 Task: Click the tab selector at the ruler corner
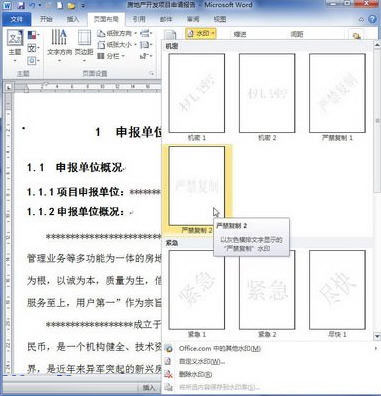[x=8, y=87]
